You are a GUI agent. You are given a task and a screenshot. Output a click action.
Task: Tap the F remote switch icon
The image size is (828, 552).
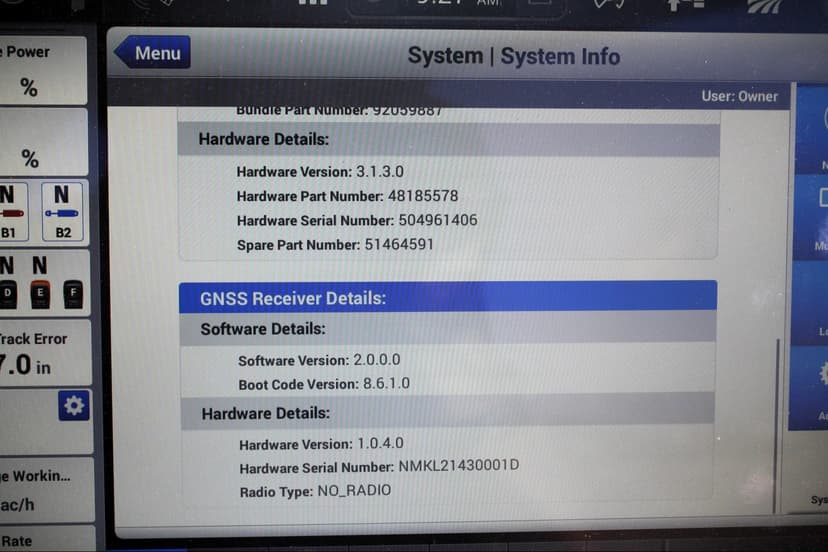72,294
